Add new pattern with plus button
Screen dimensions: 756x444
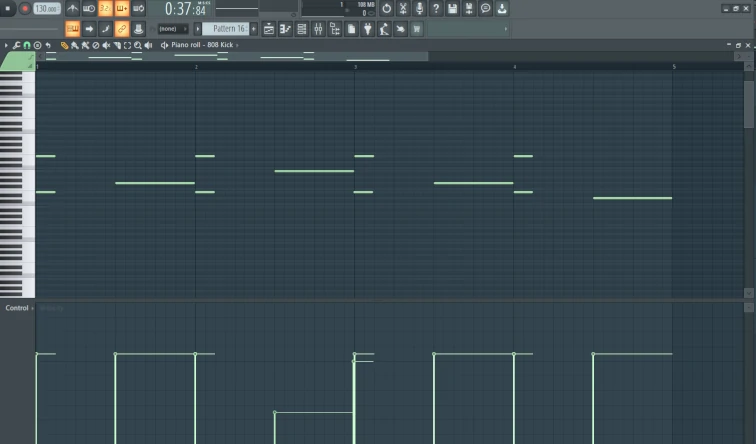(x=254, y=29)
